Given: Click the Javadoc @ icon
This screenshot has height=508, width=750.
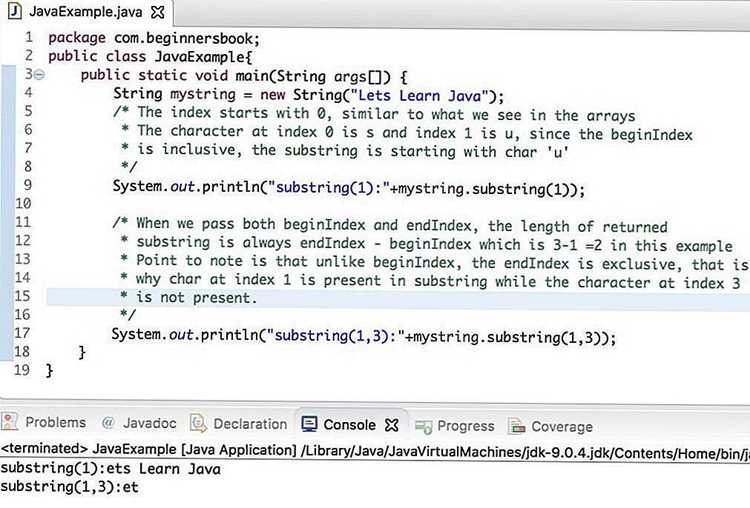Looking at the screenshot, I should click(108, 423).
